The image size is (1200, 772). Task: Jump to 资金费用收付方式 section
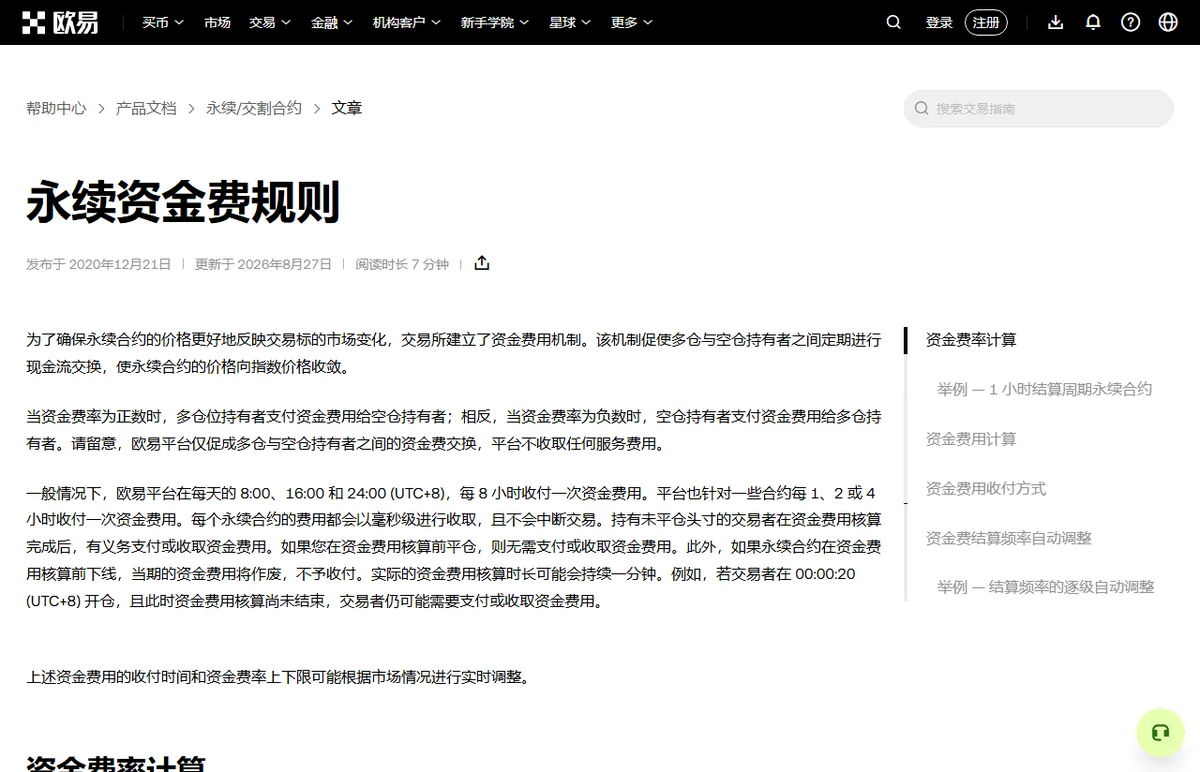point(986,488)
